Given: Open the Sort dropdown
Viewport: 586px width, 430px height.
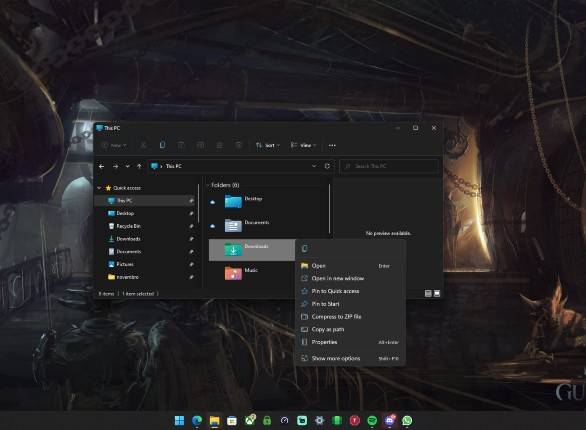Looking at the screenshot, I should 268,145.
